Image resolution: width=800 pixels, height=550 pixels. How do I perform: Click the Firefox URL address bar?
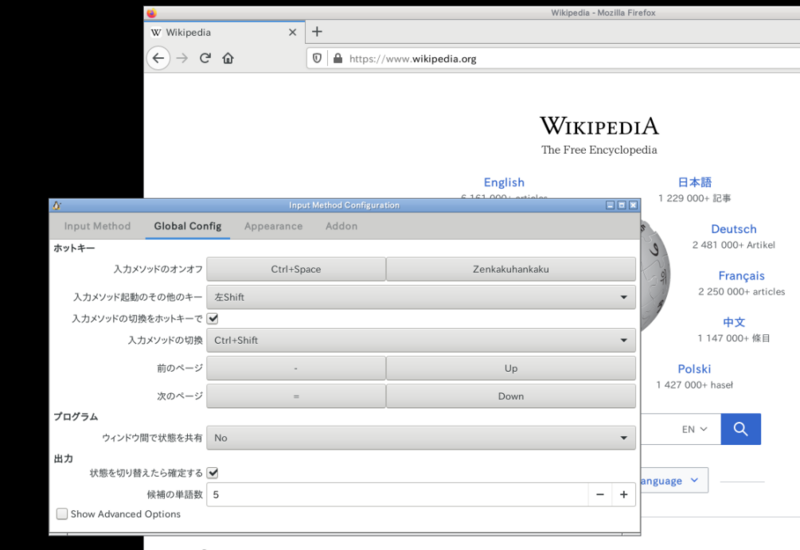[553, 59]
